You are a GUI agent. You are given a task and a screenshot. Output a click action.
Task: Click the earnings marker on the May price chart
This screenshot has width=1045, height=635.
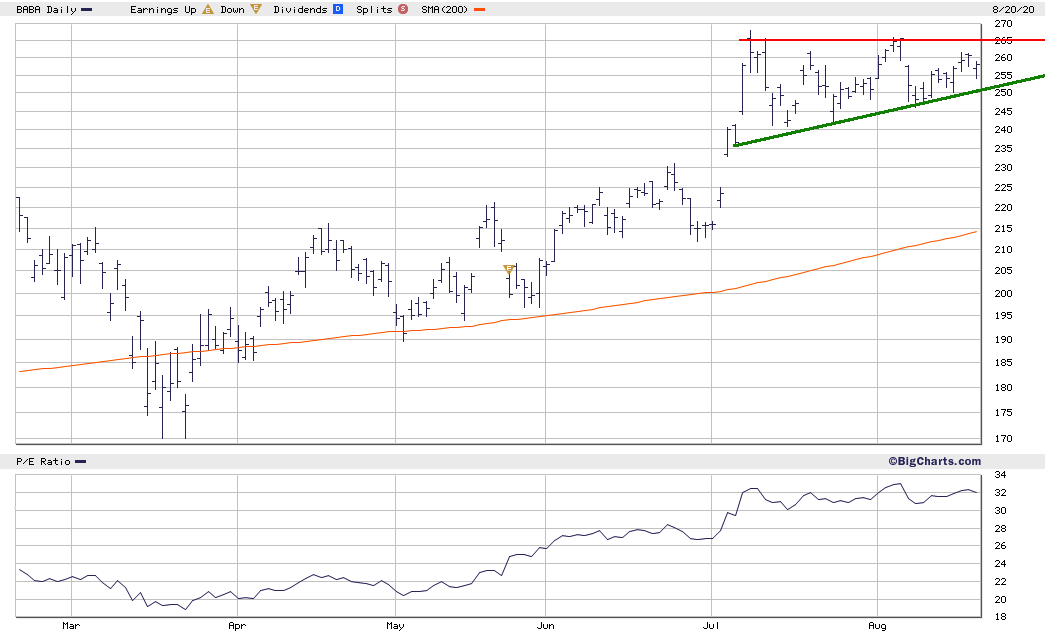click(509, 269)
